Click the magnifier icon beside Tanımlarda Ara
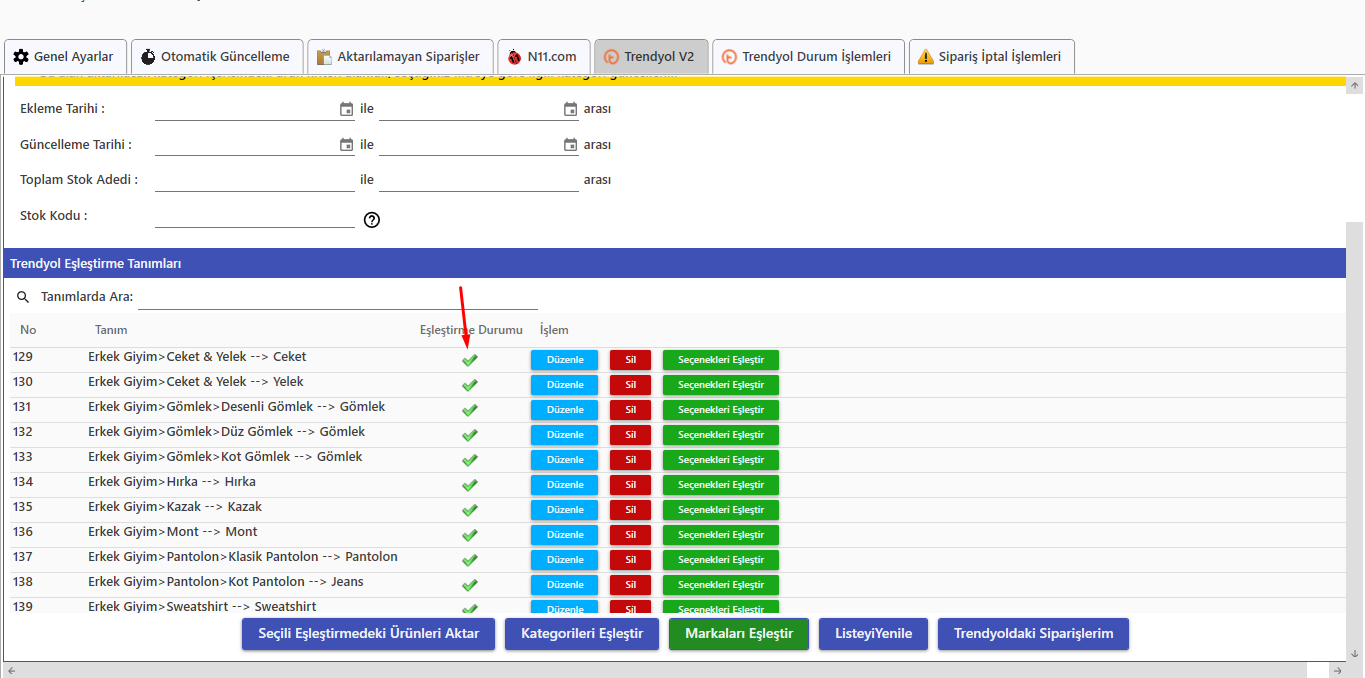Image resolution: width=1365 pixels, height=678 pixels. [x=24, y=297]
